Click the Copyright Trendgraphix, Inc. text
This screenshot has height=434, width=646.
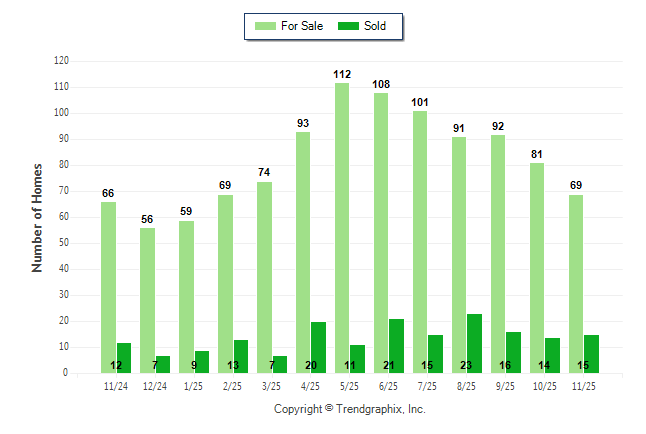[349, 409]
